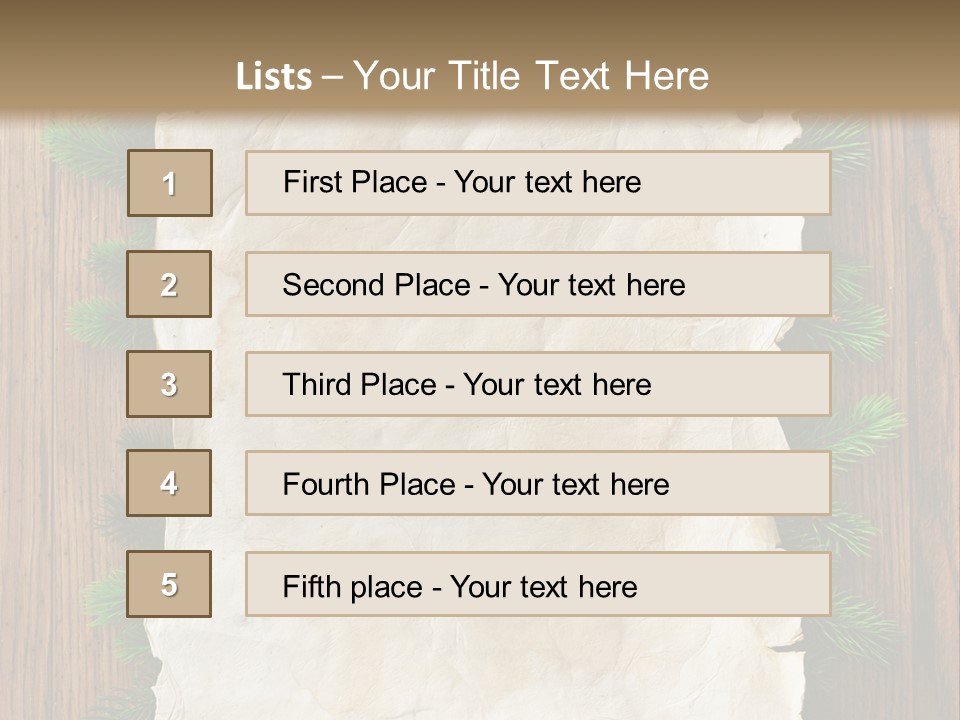Select the number 5 box
Viewport: 960px width, 720px height.
pos(169,584)
